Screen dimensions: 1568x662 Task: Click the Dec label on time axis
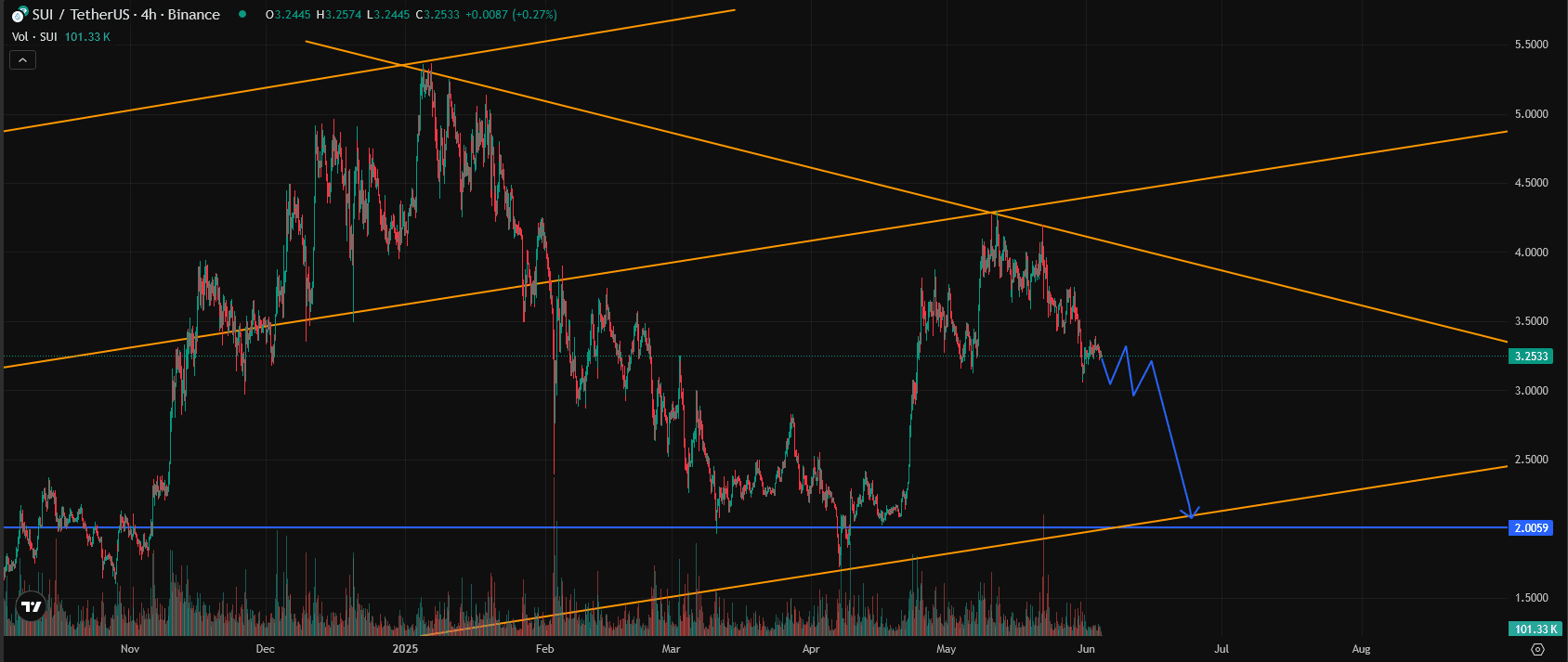(266, 649)
